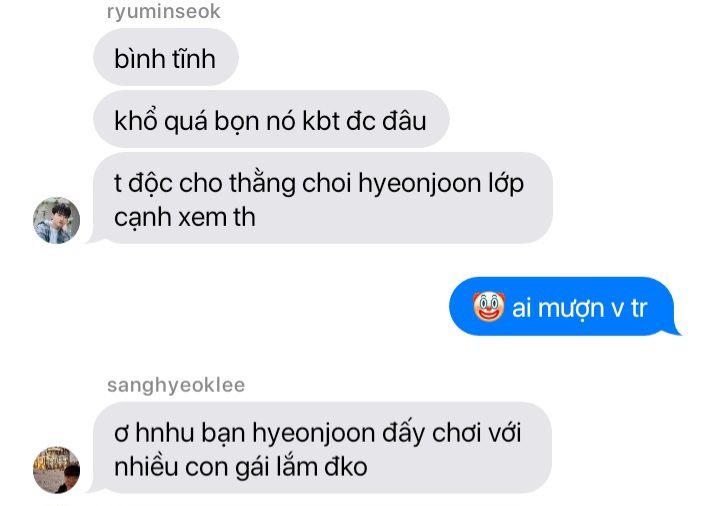This screenshot has width=720, height=506.
Task: Click the sanghyeoklee sender name label
Action: 176,385
